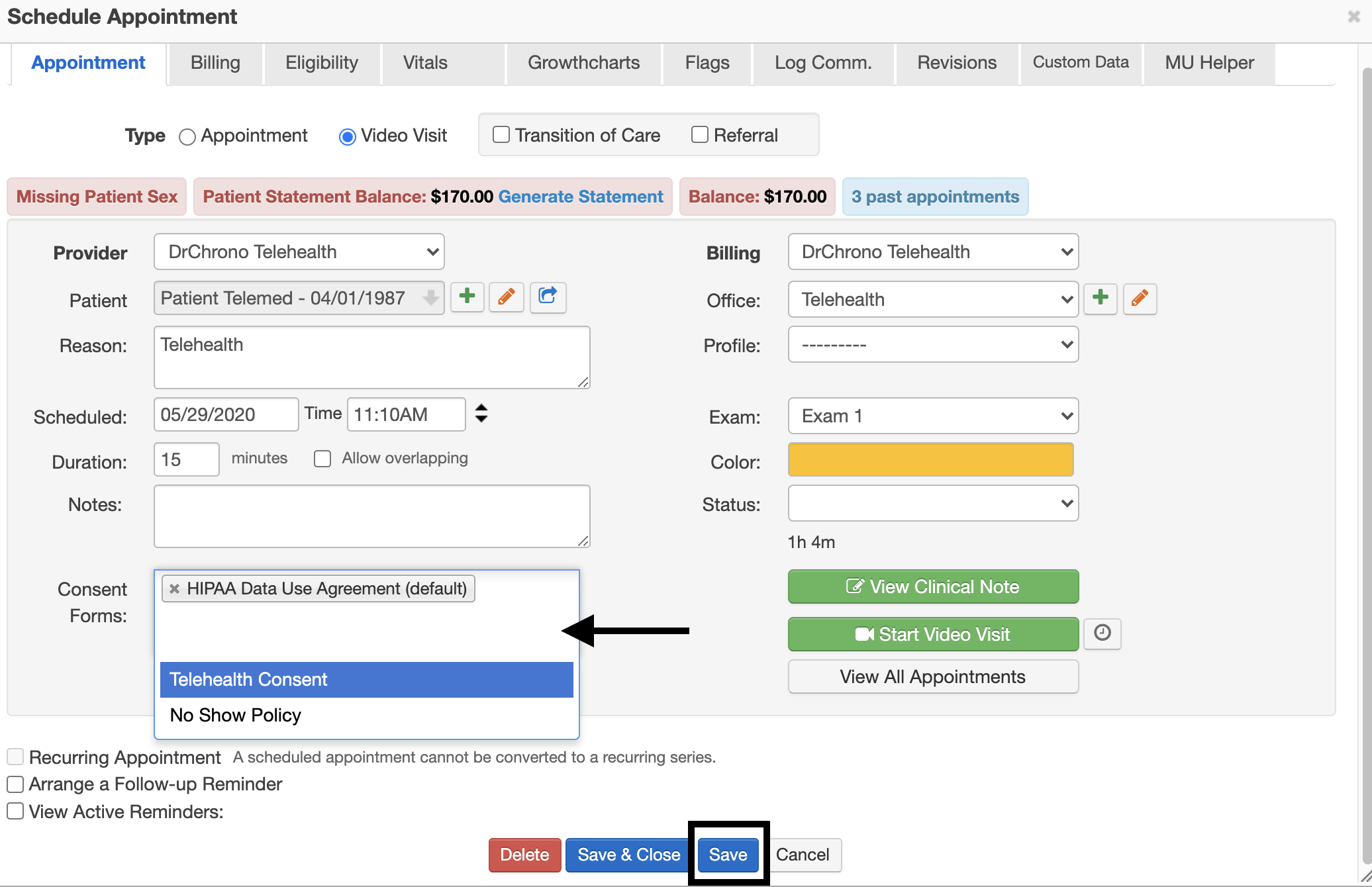Adjust time with the up-down stepper arrows
Image resolution: width=1372 pixels, height=887 pixels.
(481, 414)
